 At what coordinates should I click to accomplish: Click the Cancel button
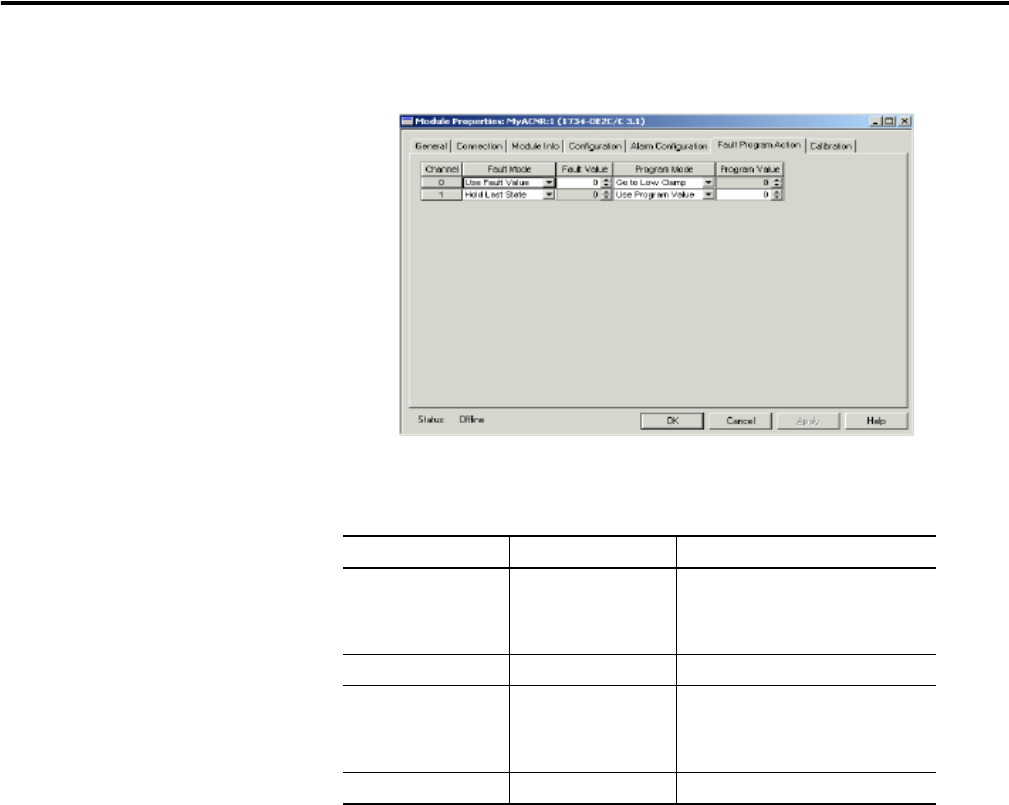click(x=740, y=421)
